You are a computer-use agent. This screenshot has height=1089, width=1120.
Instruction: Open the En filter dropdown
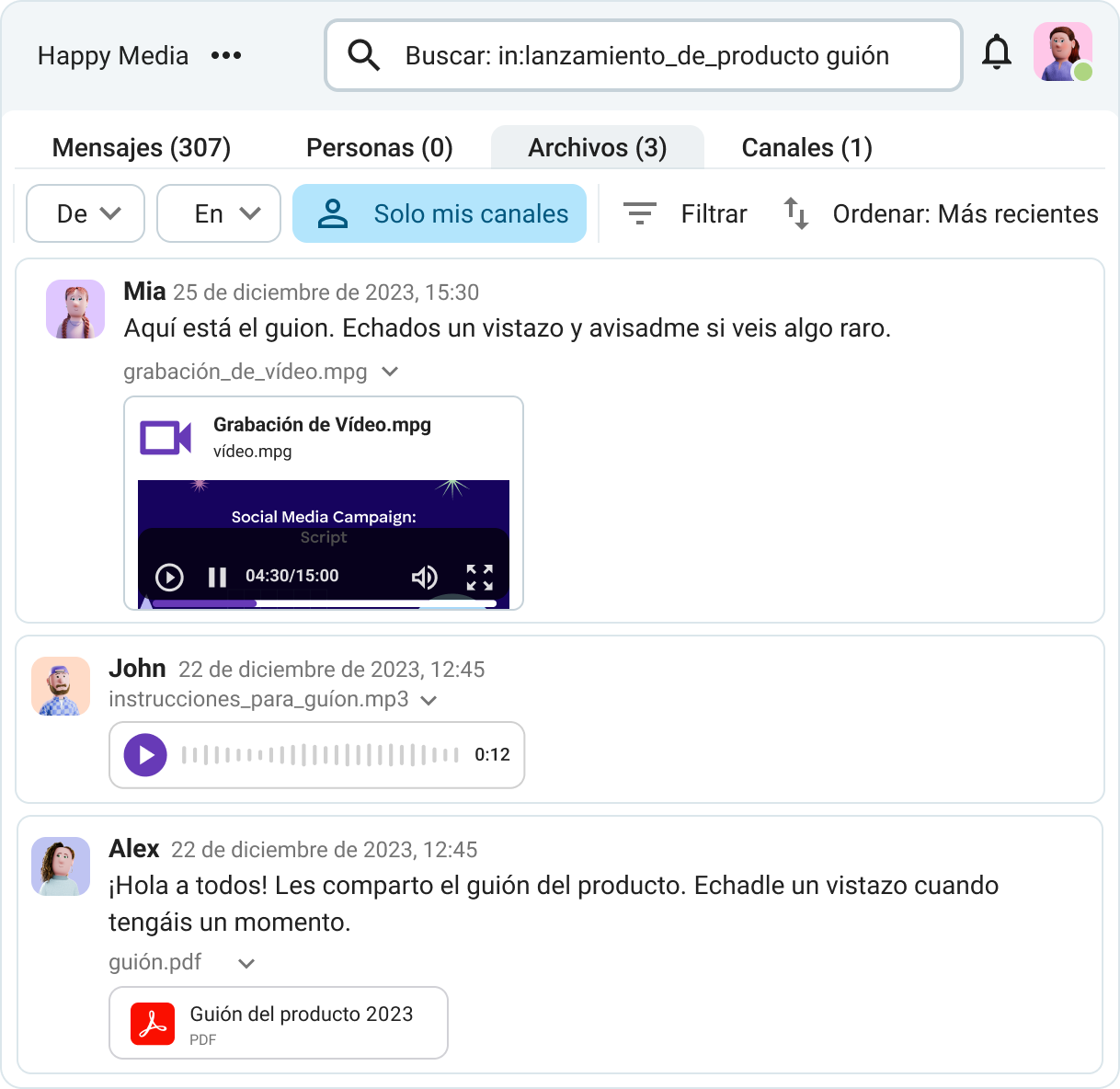coord(218,213)
